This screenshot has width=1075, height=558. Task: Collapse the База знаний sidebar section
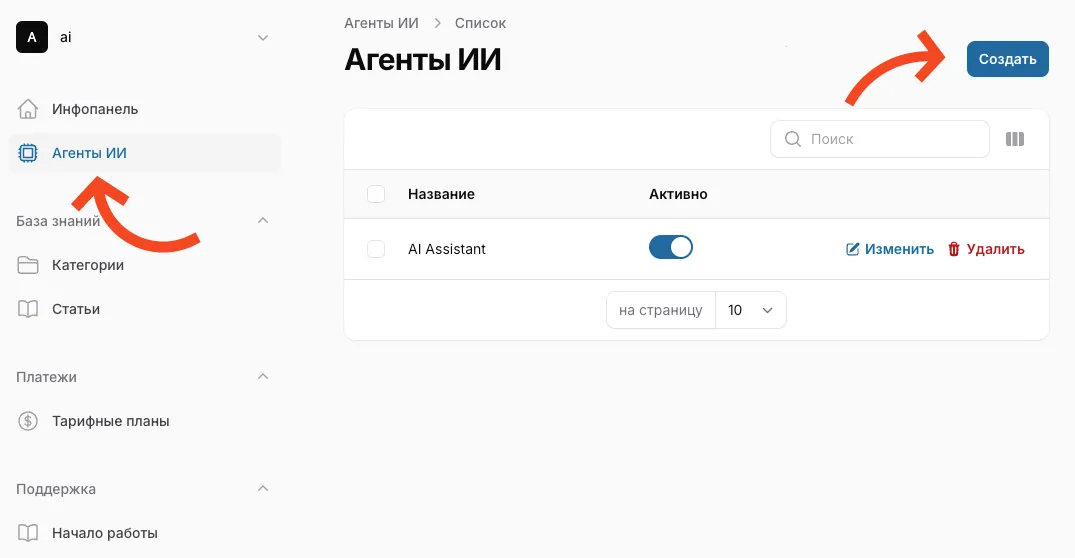(x=263, y=221)
